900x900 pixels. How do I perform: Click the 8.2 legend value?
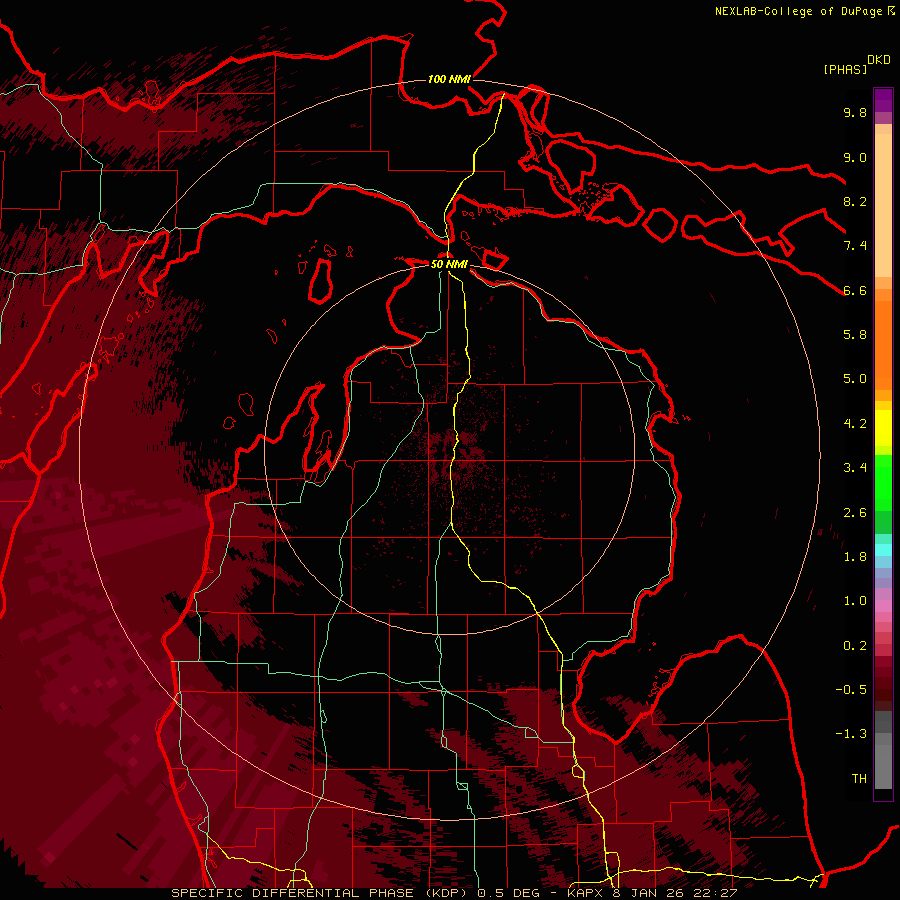point(855,201)
